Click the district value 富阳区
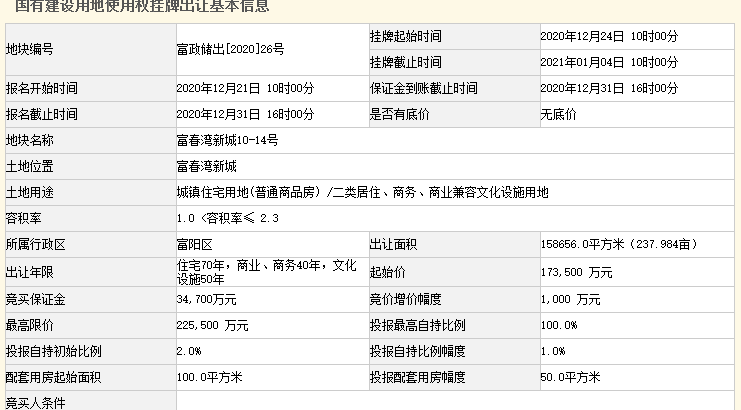Screen dimensions: 741x410 (x=194, y=244)
